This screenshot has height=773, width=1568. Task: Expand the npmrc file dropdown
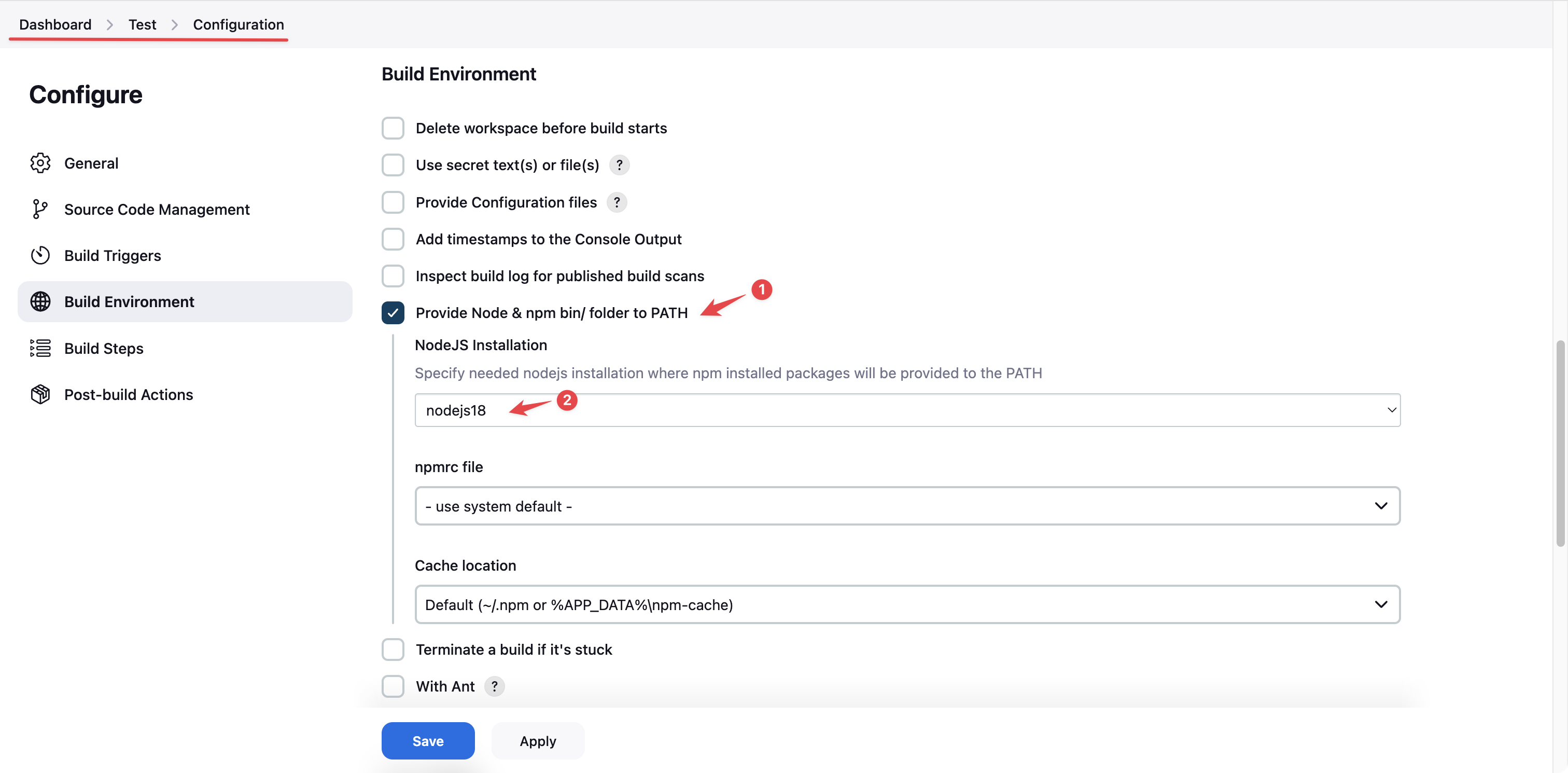tap(907, 506)
